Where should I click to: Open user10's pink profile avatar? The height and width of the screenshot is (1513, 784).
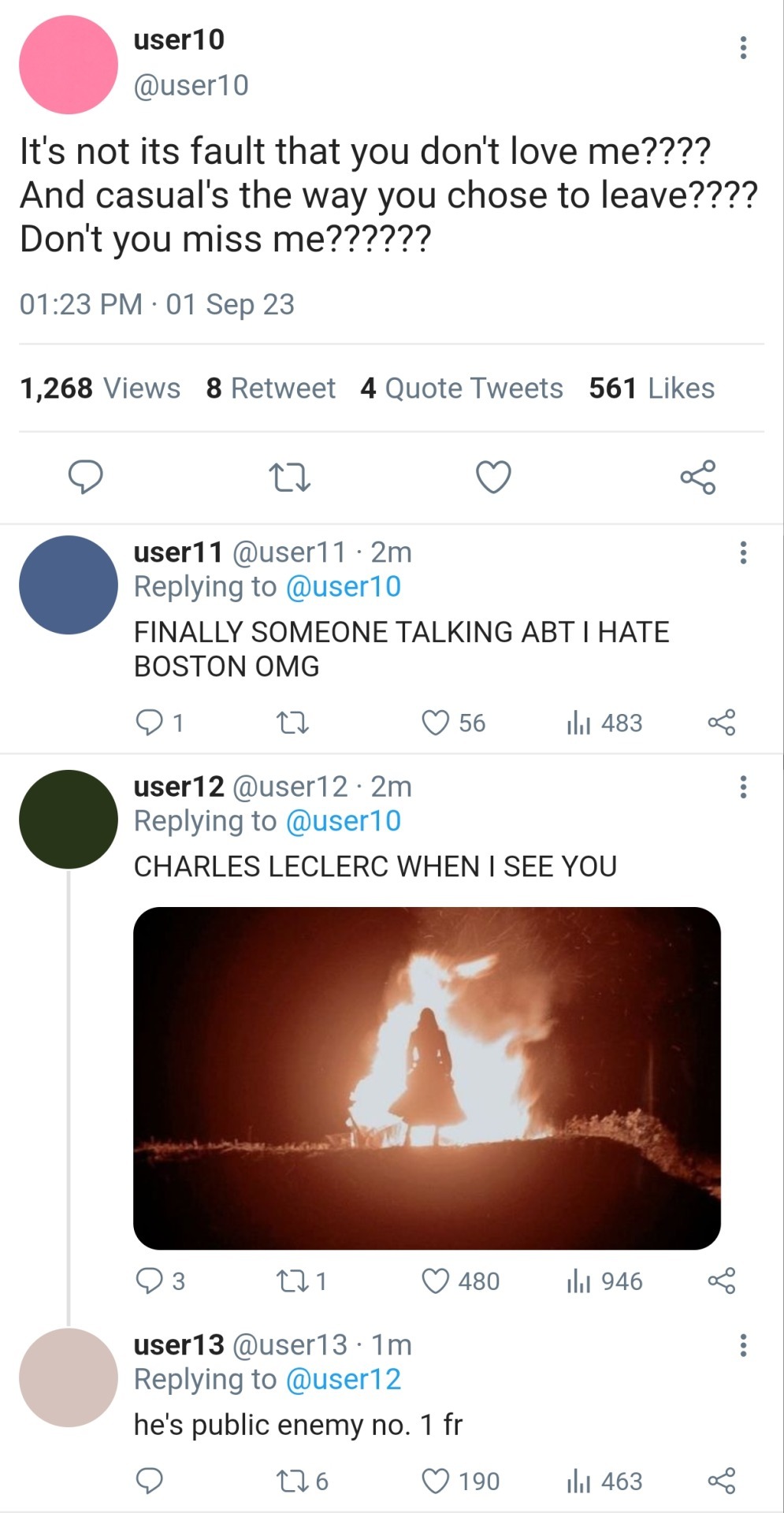69,65
